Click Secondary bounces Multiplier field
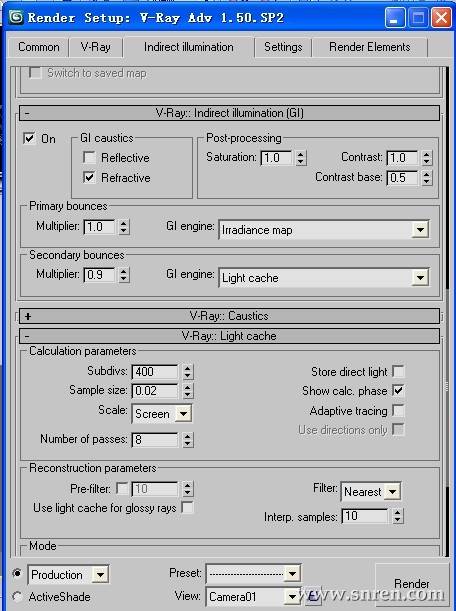Screen dimensions: 456x611 (x=100, y=275)
